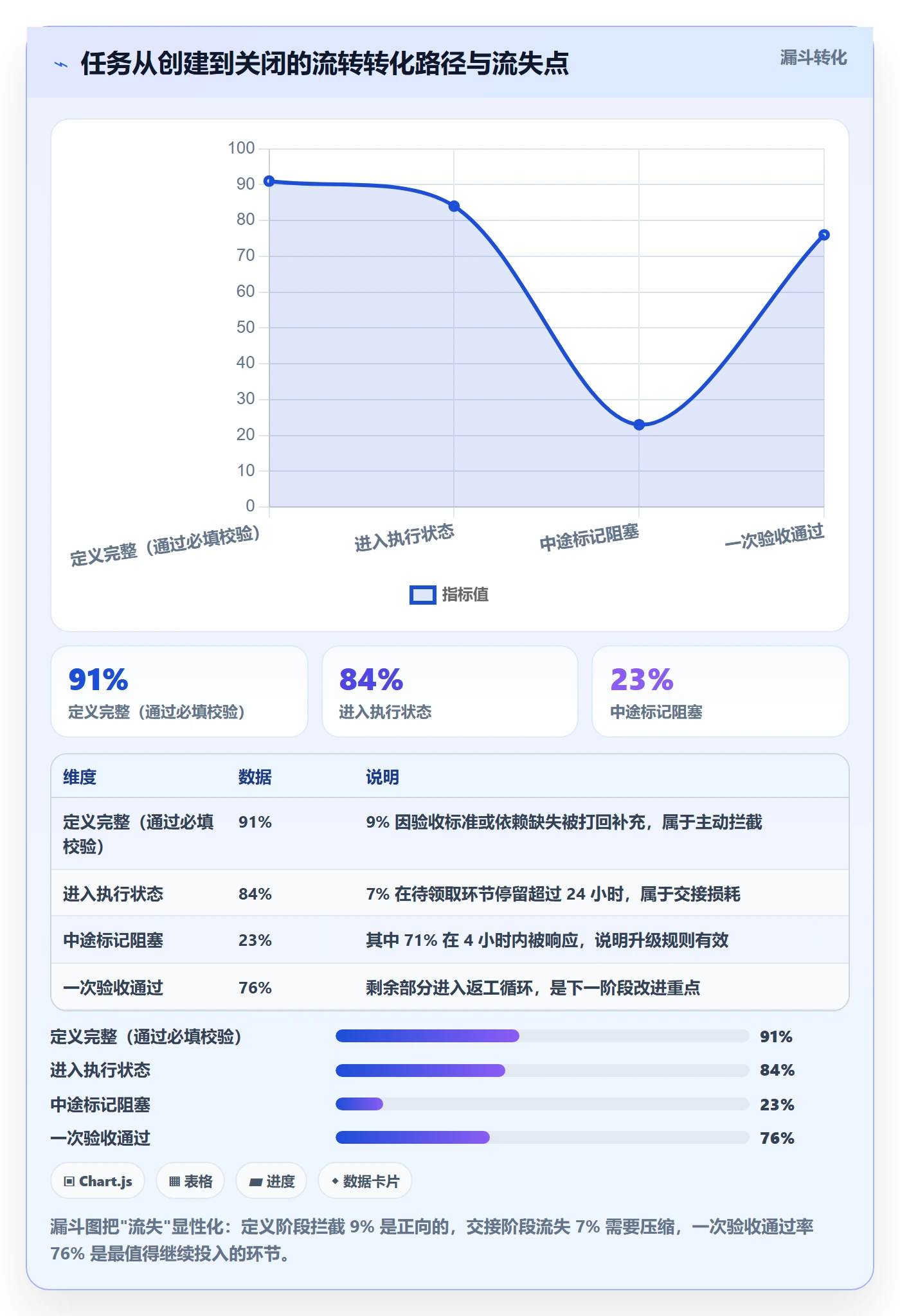Select table row 进入执行状态 84%
This screenshot has height=1316, width=900.
(450, 894)
